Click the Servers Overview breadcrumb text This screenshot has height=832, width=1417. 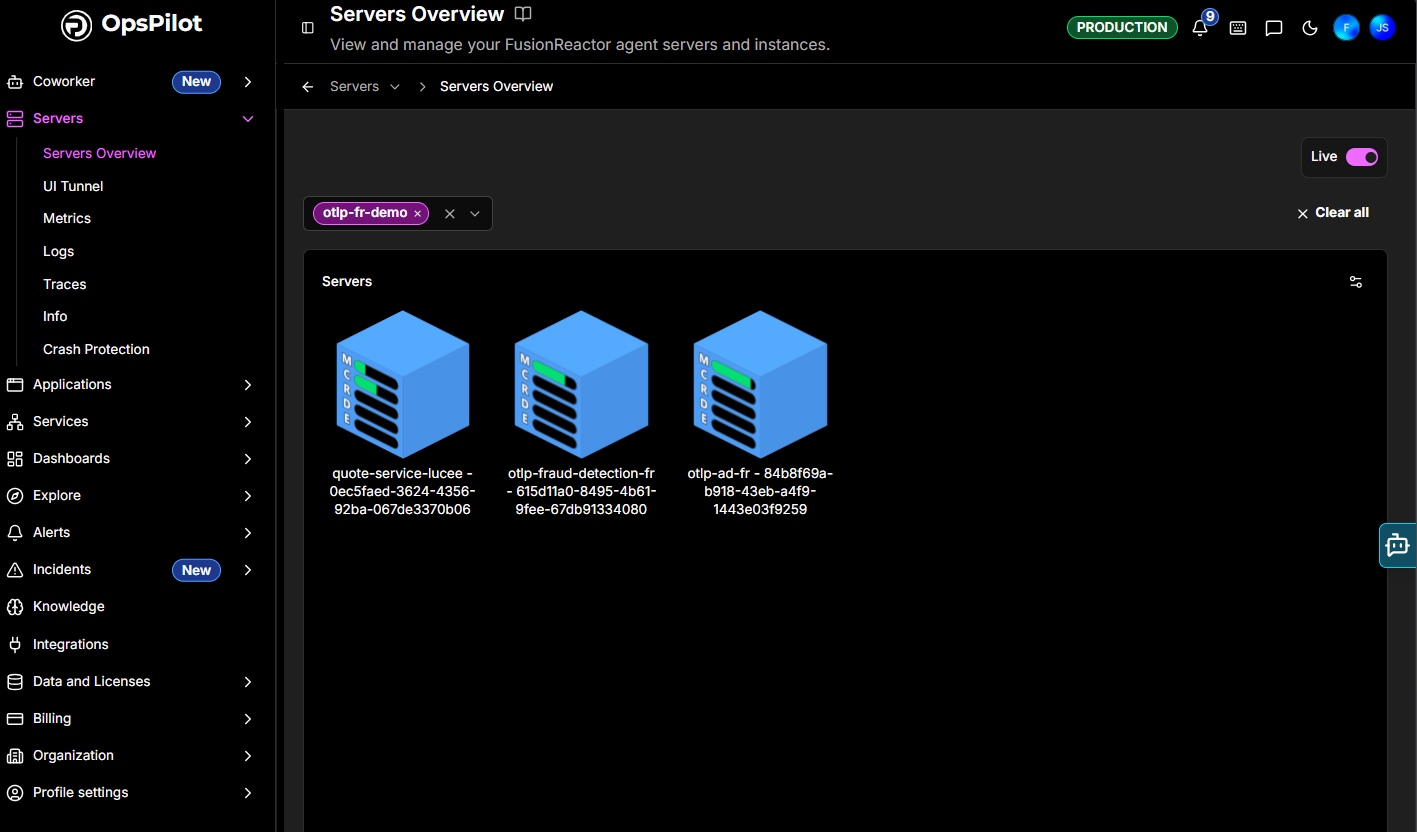[497, 87]
